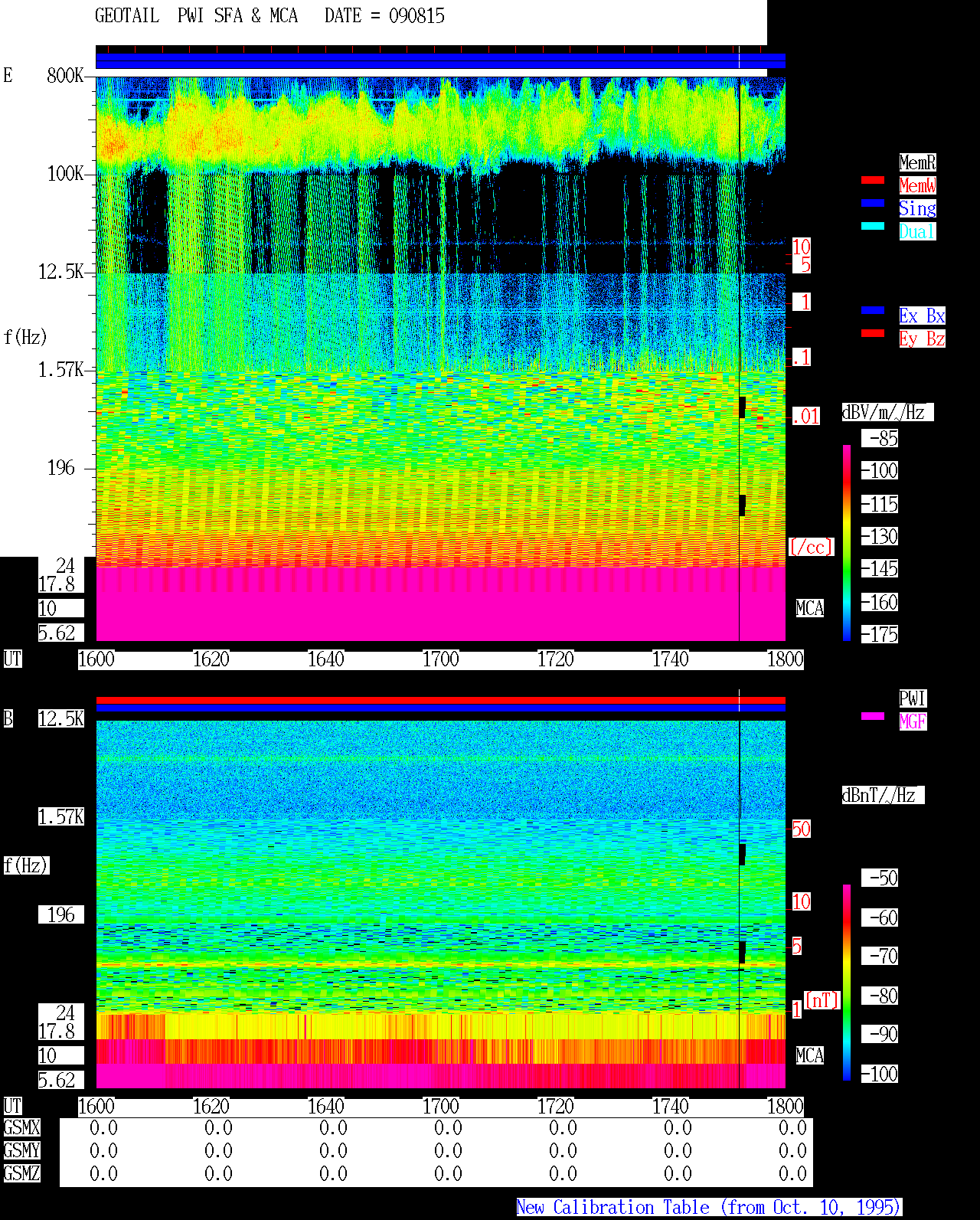Click the 1620 tick under E panel
This screenshot has width=980, height=1220.
(211, 659)
